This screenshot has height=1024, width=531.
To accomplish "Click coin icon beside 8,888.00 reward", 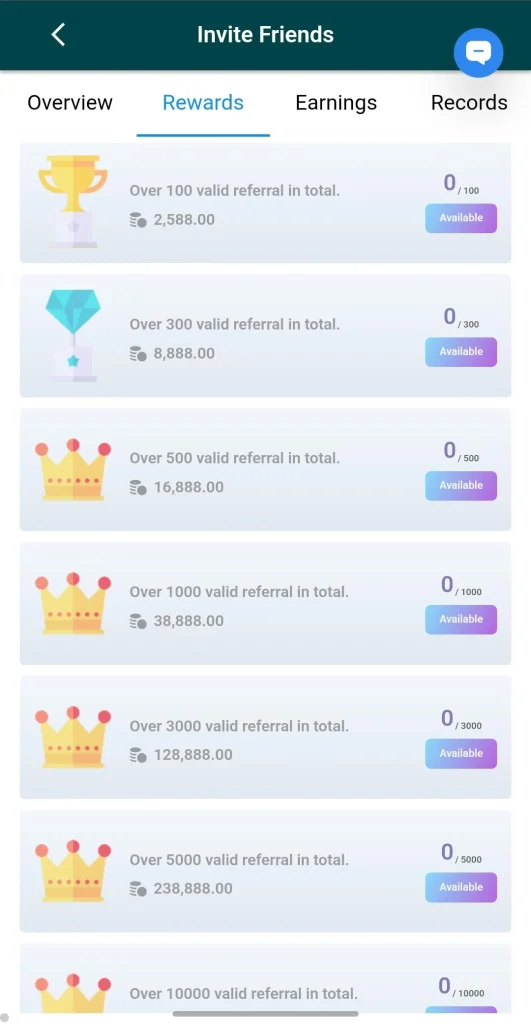I will tap(138, 354).
